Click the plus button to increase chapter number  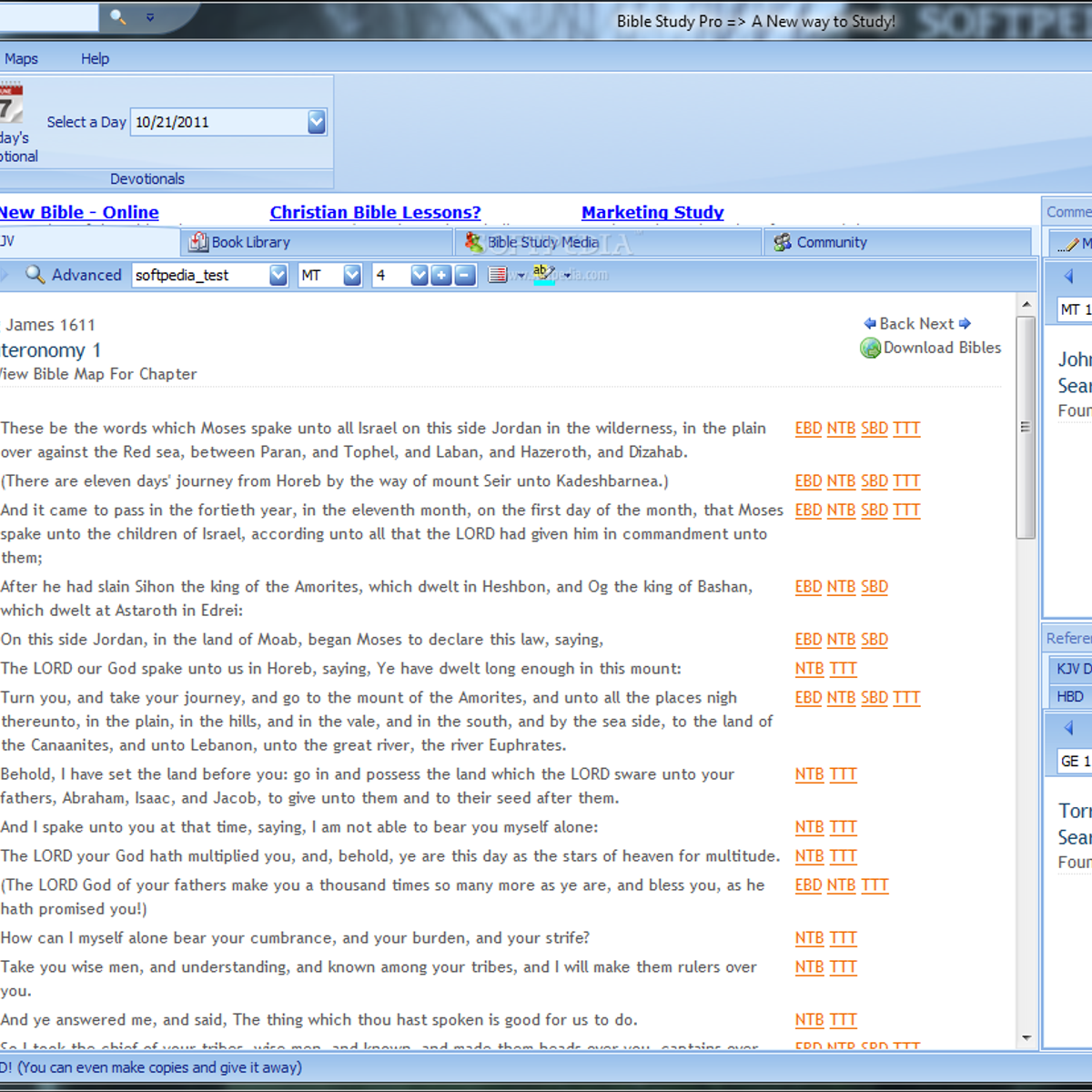(x=441, y=274)
